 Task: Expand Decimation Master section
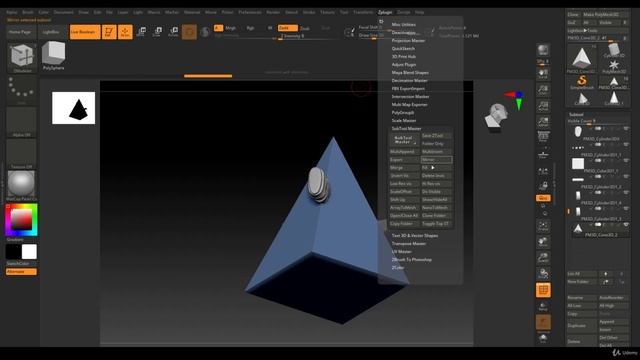pyautogui.click(x=409, y=80)
